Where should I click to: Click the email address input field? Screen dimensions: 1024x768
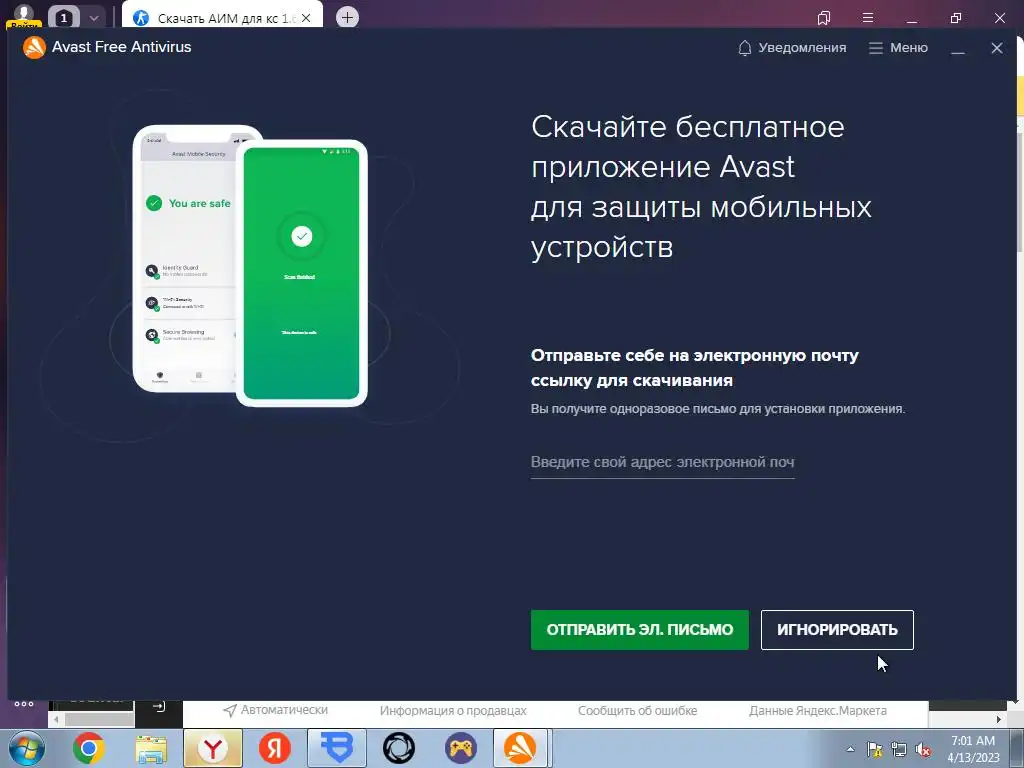point(662,462)
